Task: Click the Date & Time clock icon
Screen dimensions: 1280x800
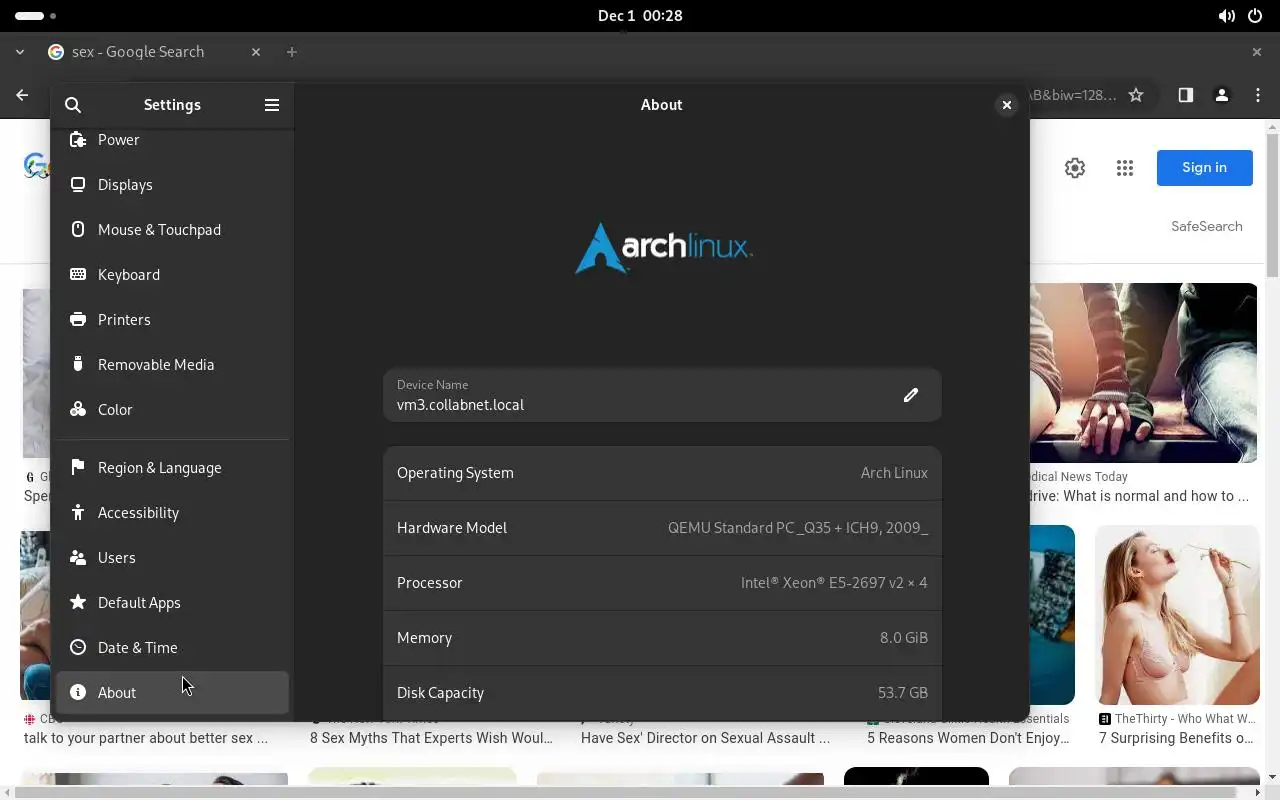Action: [x=78, y=647]
